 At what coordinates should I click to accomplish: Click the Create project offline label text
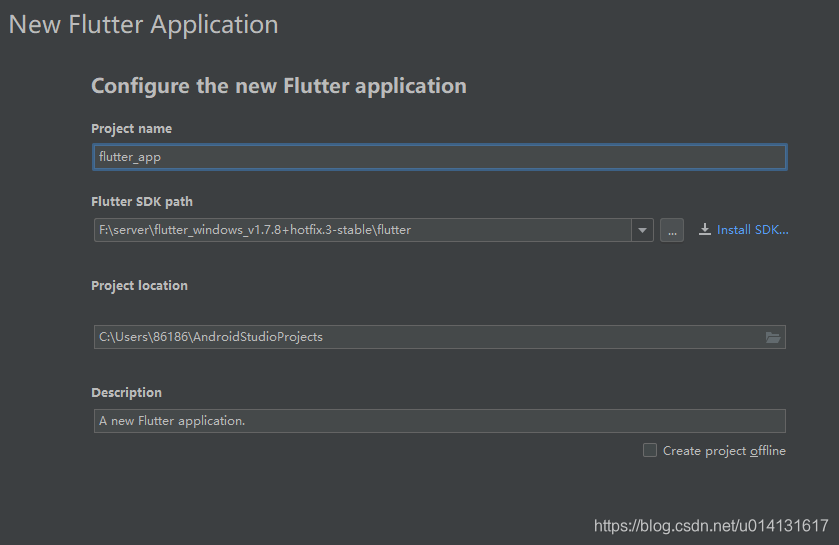point(724,450)
